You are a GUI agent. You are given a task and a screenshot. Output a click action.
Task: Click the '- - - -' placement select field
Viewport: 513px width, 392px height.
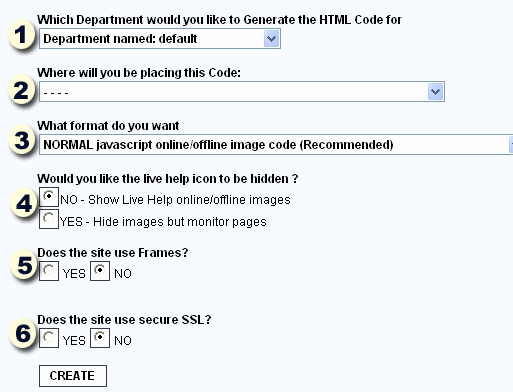coord(242,92)
